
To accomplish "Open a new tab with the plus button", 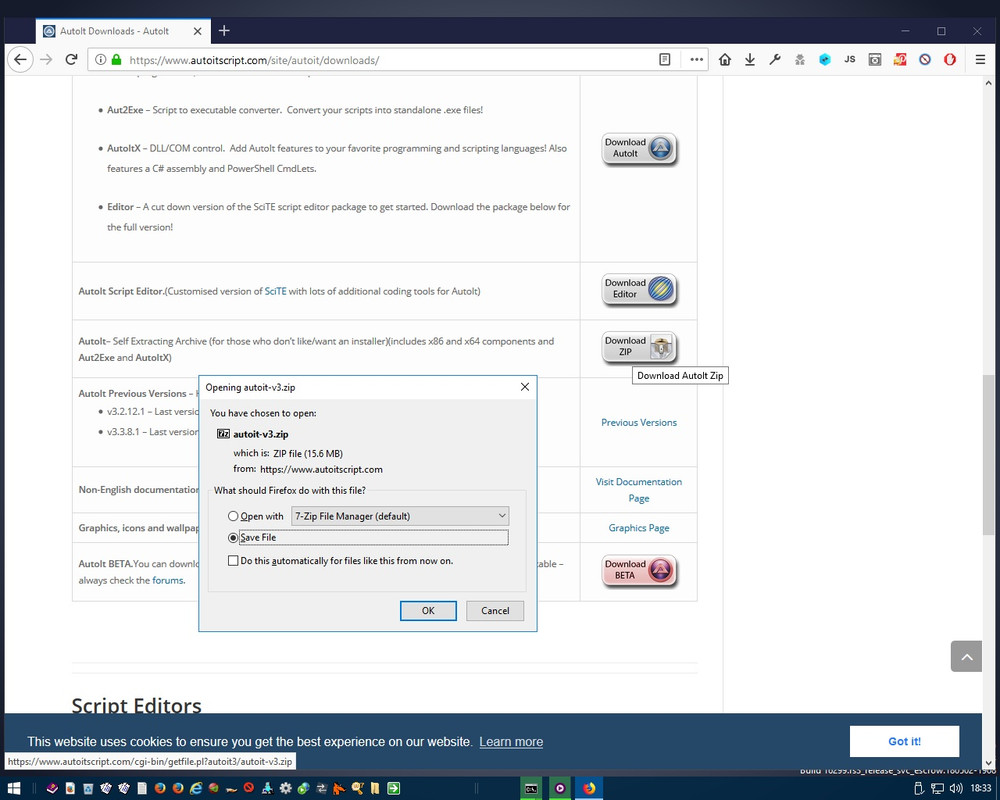I will point(224,31).
